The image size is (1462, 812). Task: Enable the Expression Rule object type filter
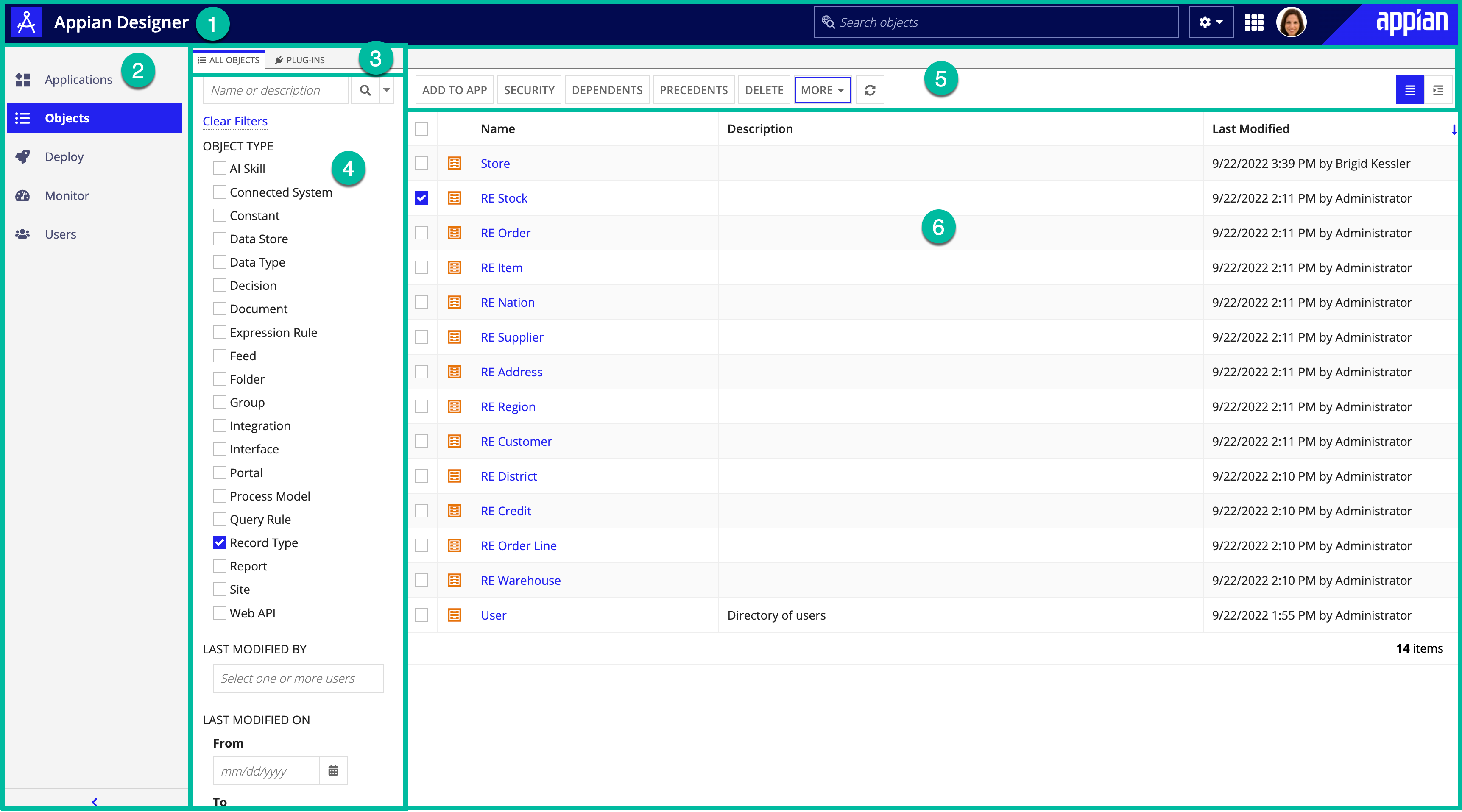pos(219,332)
